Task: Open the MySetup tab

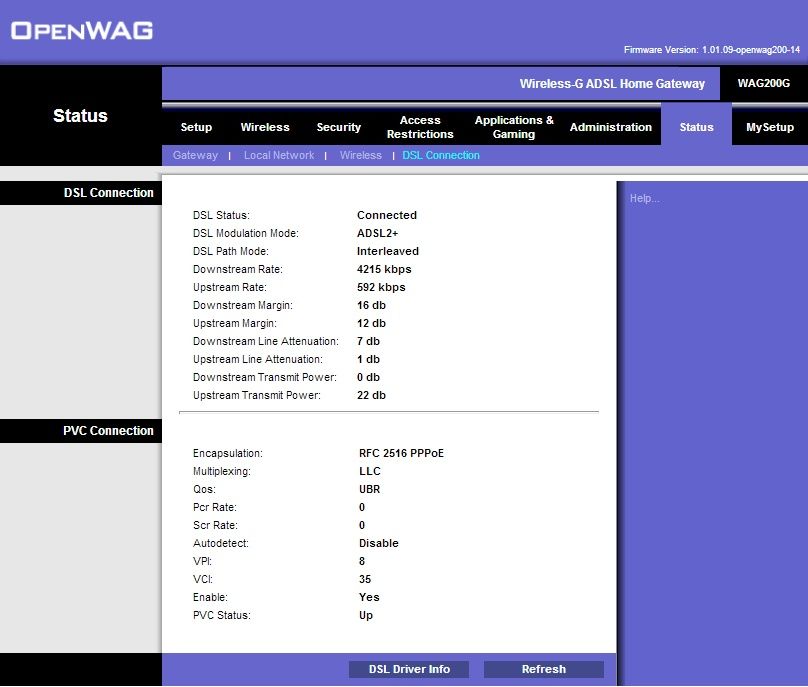Action: coord(769,127)
